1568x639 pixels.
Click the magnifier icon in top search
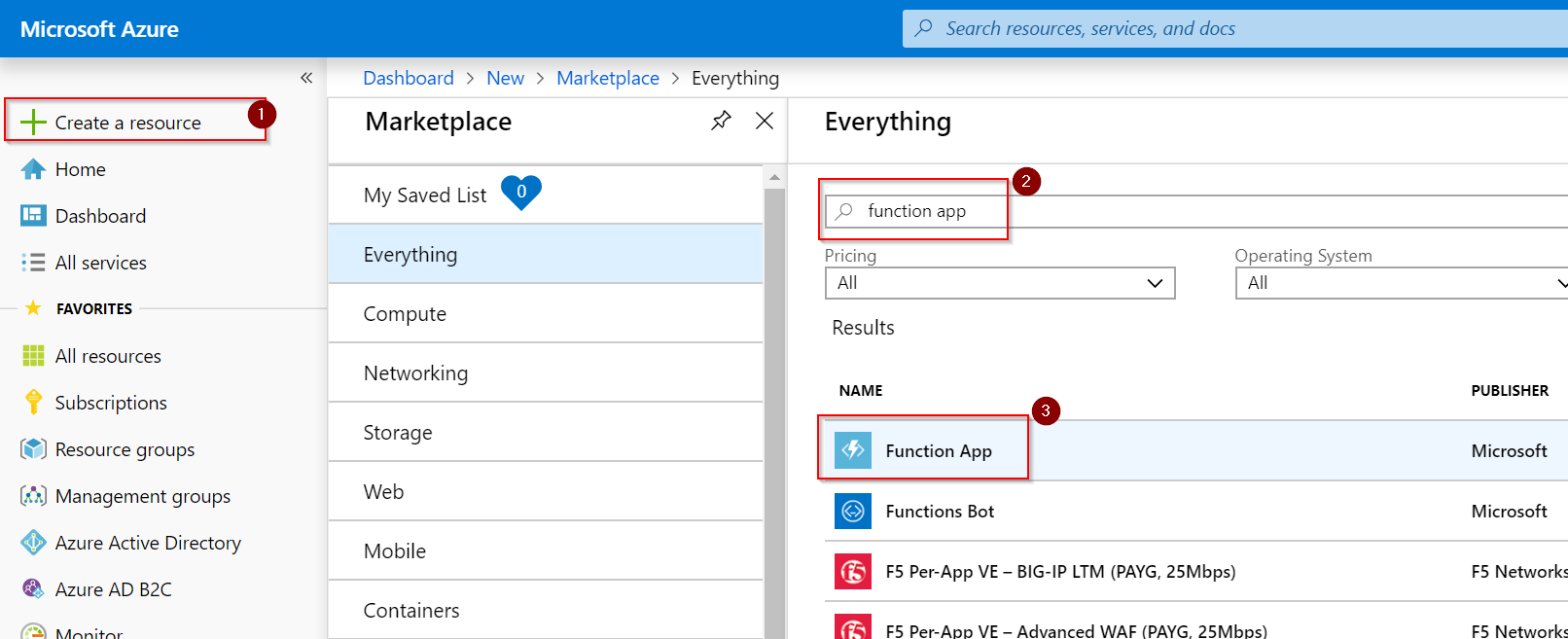[924, 28]
